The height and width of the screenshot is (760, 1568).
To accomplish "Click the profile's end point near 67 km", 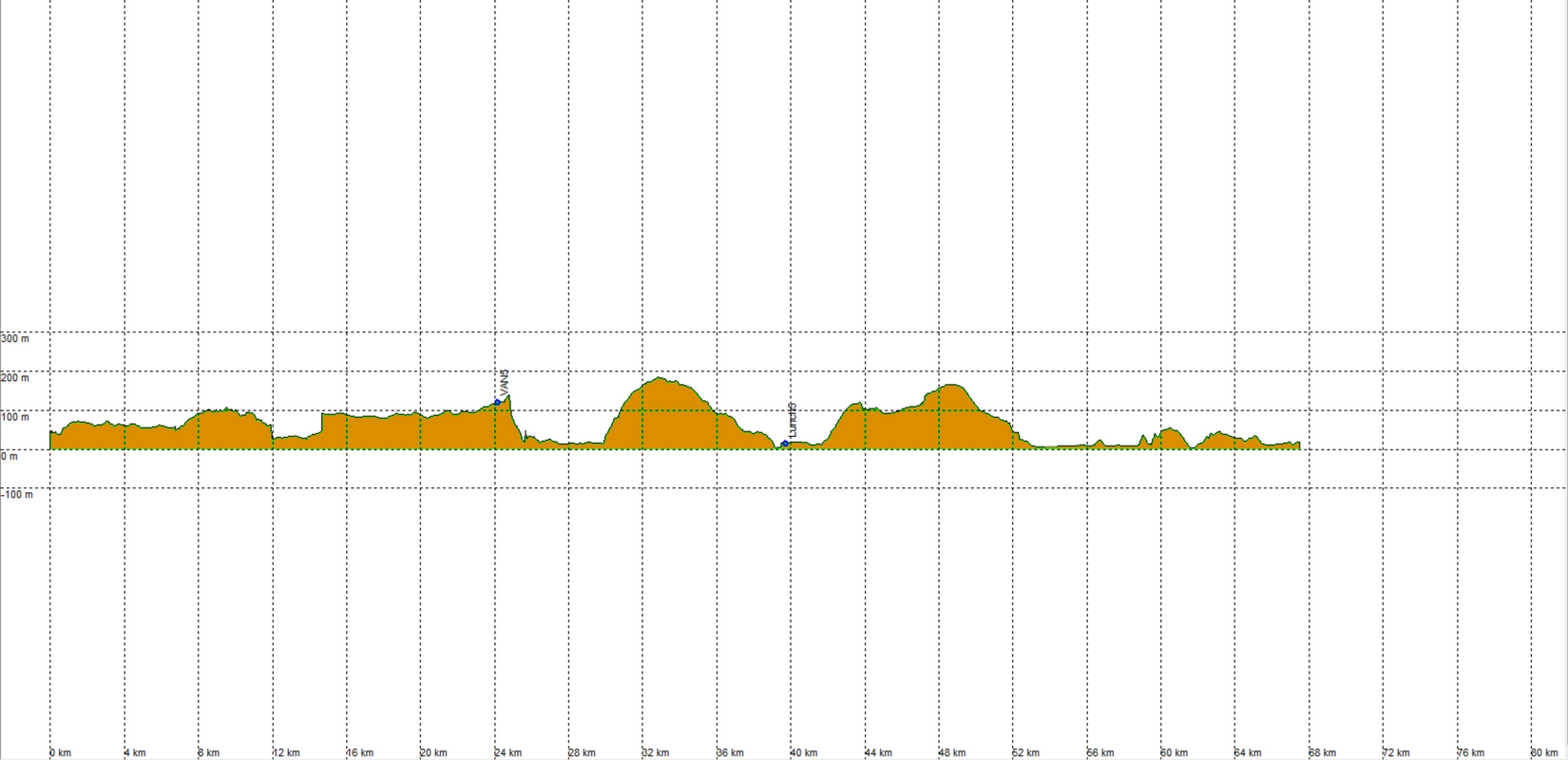I will [1298, 444].
